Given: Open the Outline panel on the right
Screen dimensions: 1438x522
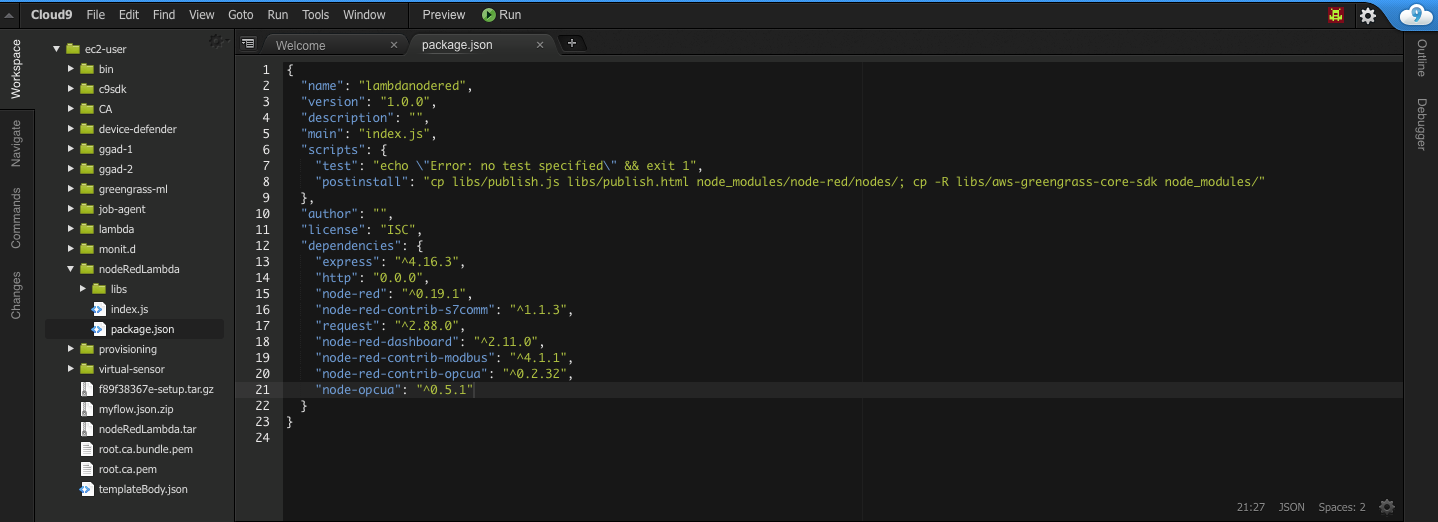Looking at the screenshot, I should 1421,59.
